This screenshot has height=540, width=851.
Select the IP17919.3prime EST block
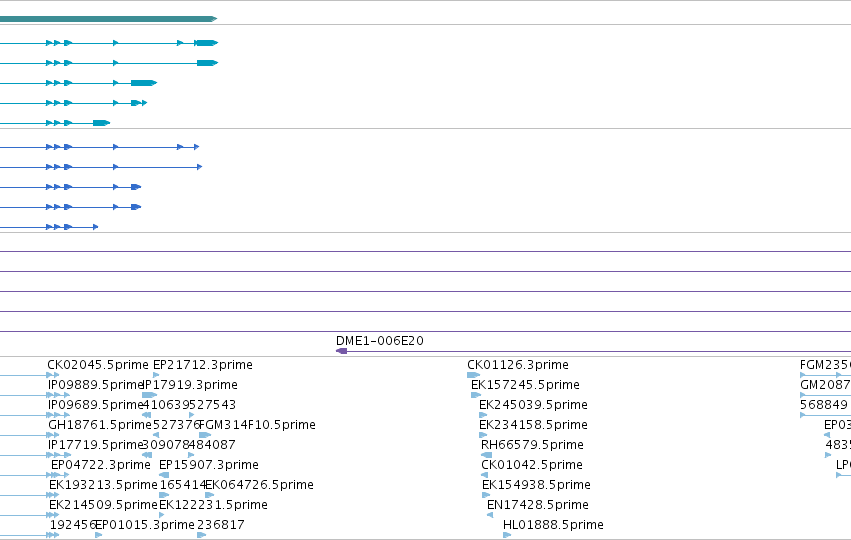pyautogui.click(x=149, y=395)
